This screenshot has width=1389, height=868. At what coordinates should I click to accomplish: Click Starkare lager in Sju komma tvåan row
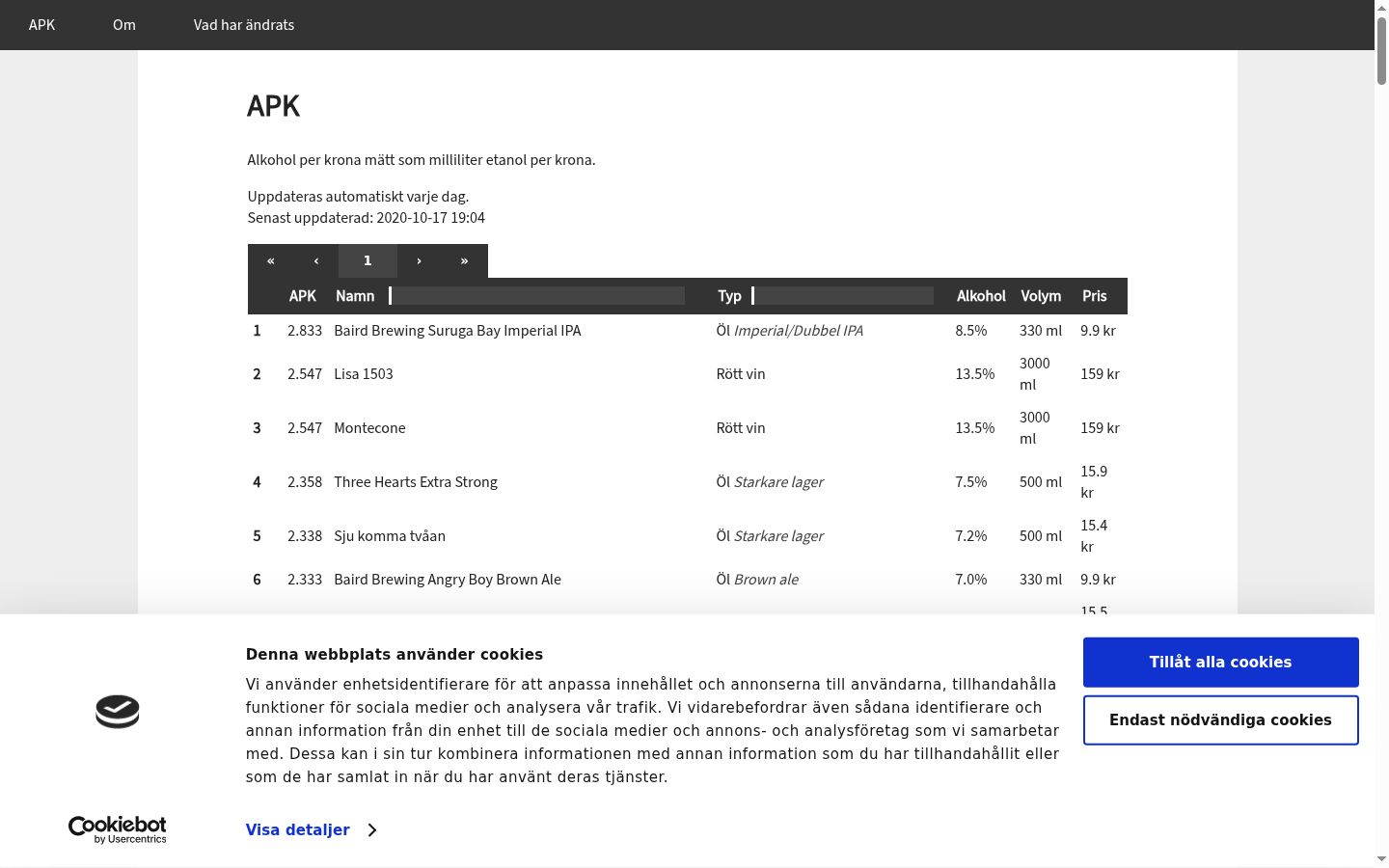[x=778, y=536]
